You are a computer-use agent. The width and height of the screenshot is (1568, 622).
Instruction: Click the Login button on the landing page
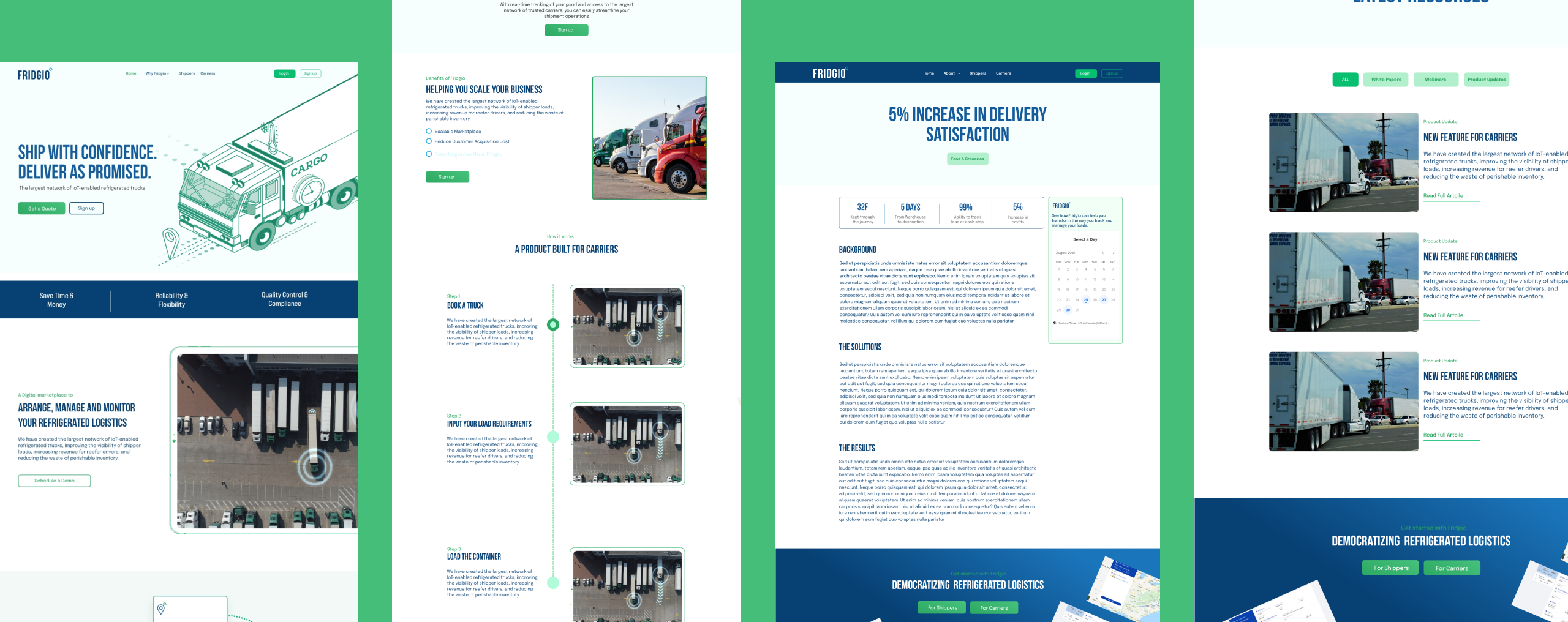tap(284, 73)
